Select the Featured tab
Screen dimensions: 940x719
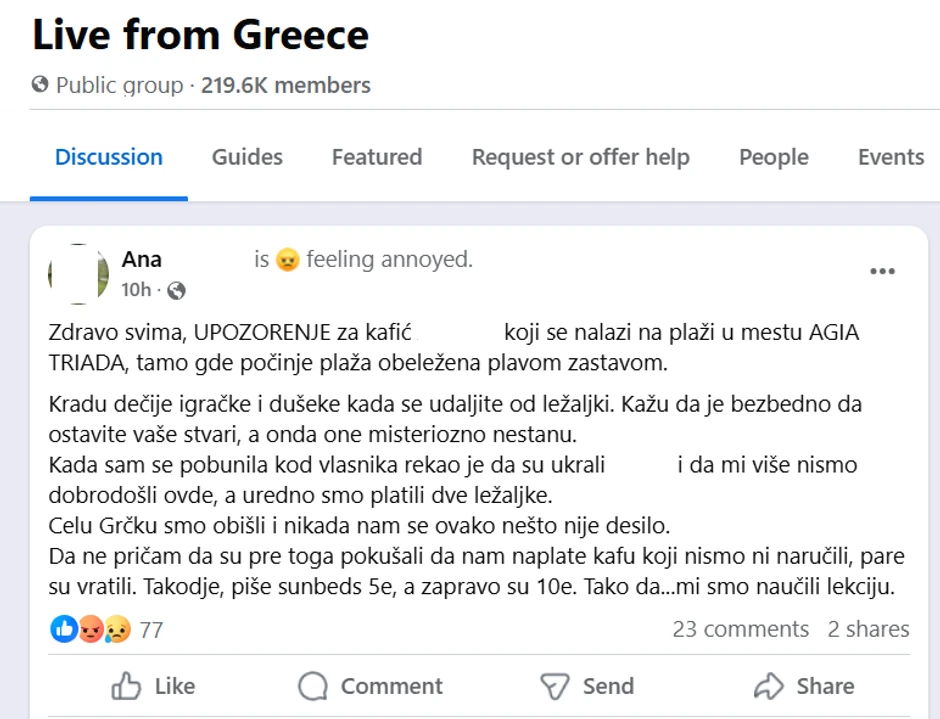click(x=377, y=157)
